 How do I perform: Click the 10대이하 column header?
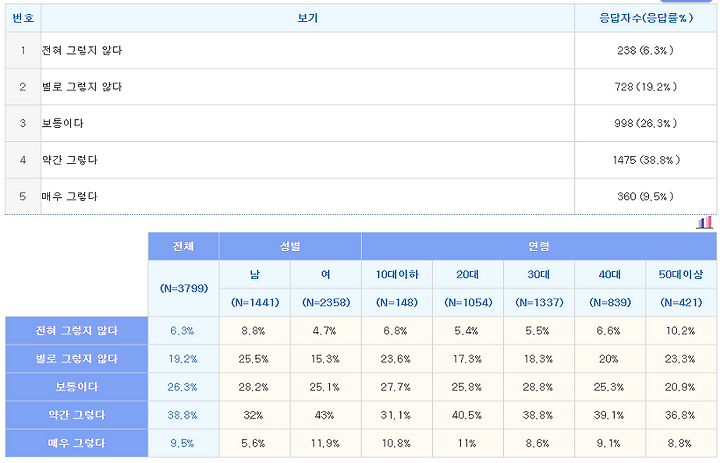click(x=397, y=274)
